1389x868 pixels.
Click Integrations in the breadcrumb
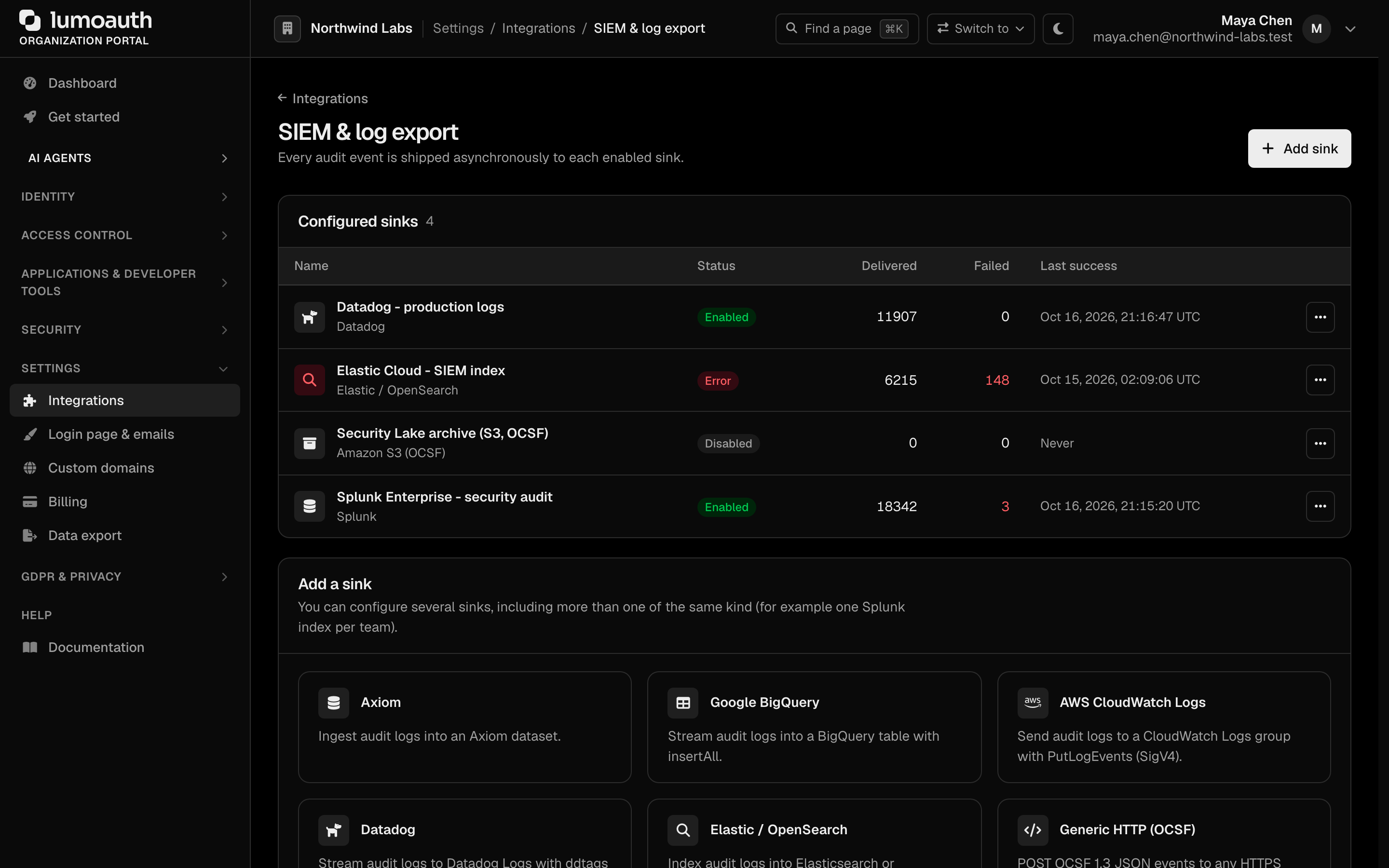point(538,28)
